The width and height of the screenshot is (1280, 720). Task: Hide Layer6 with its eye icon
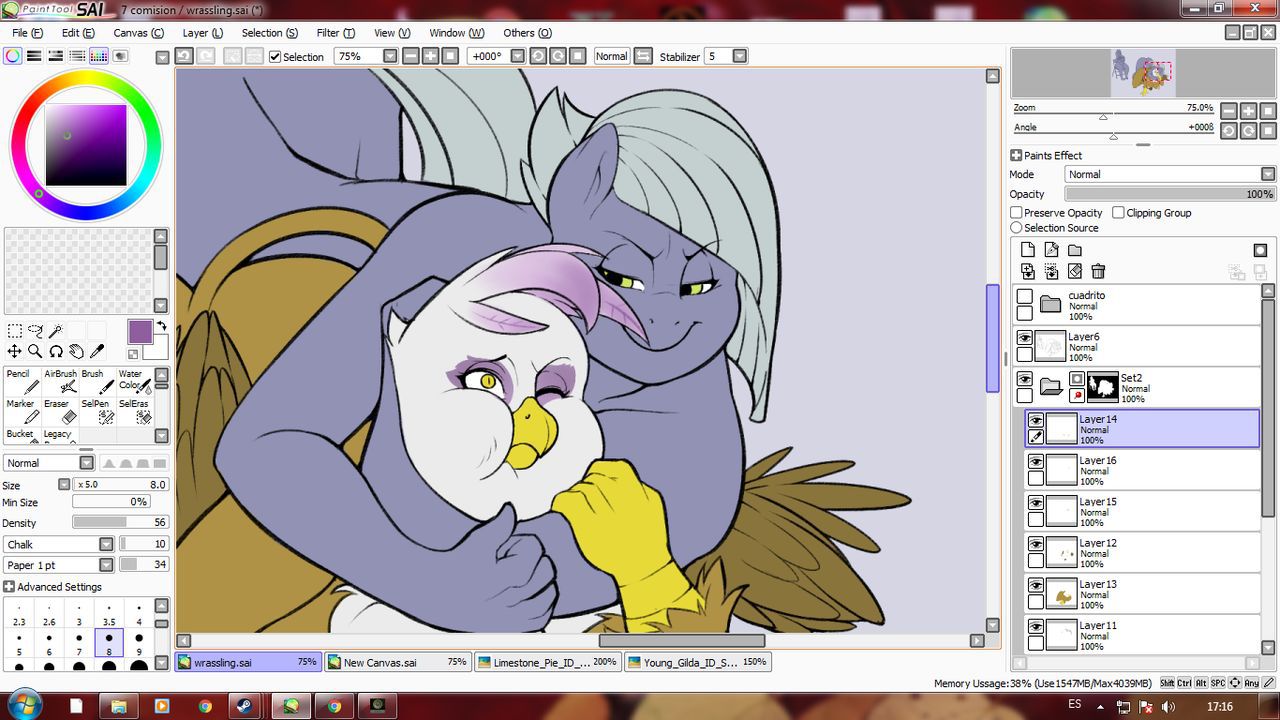click(1024, 338)
